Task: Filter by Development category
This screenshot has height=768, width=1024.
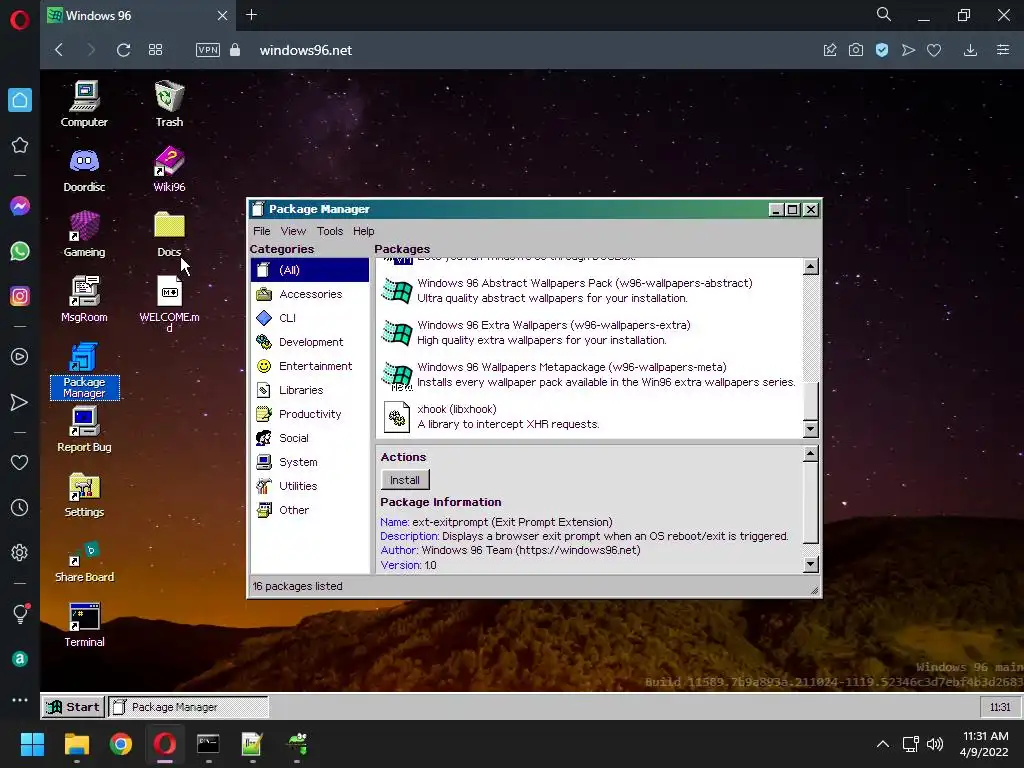Action: tap(310, 342)
